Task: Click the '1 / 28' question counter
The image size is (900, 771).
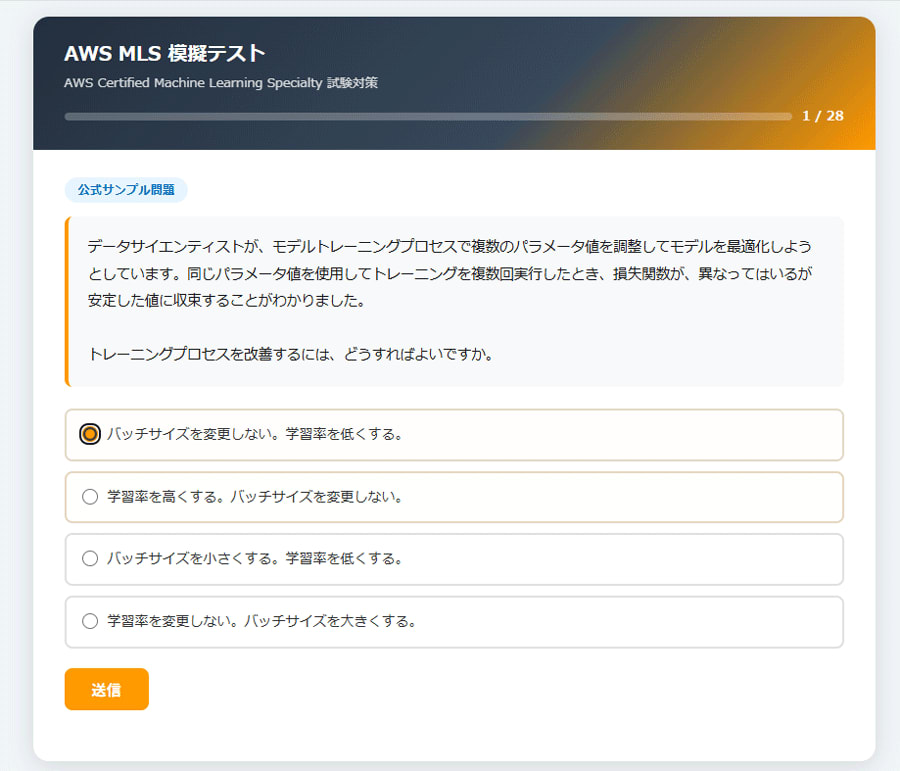Action: click(823, 116)
